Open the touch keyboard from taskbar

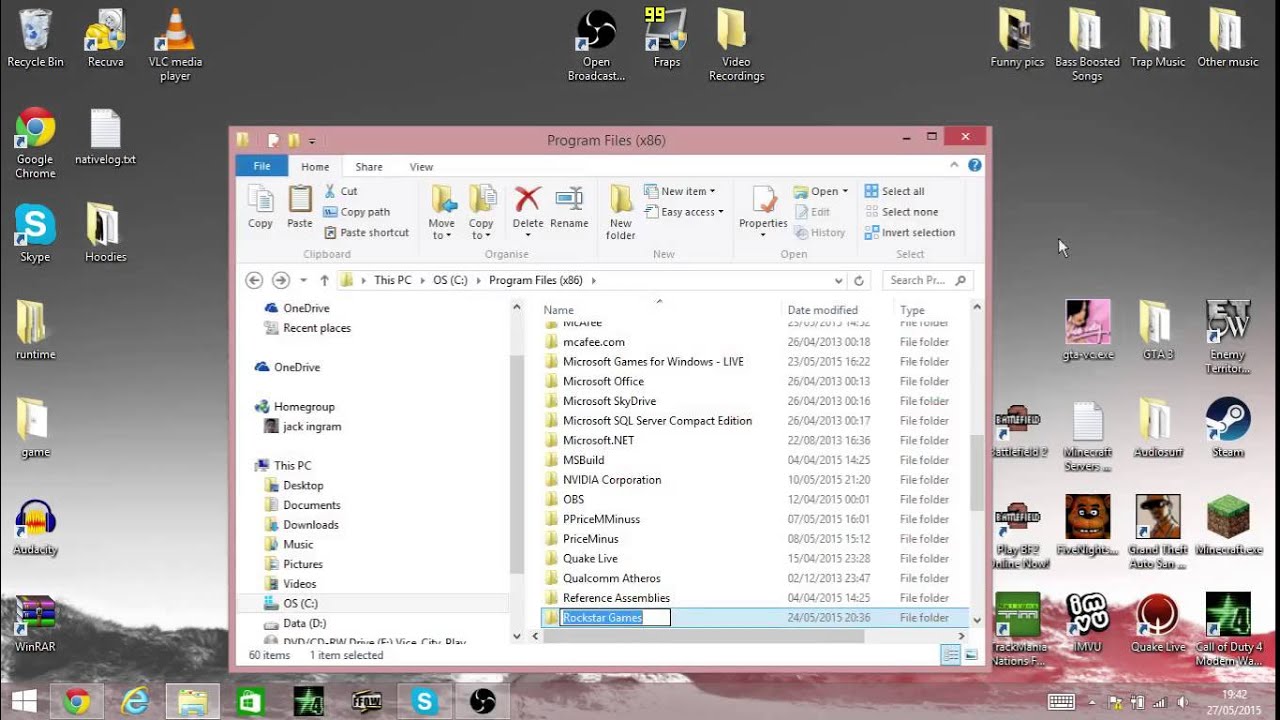click(1061, 702)
